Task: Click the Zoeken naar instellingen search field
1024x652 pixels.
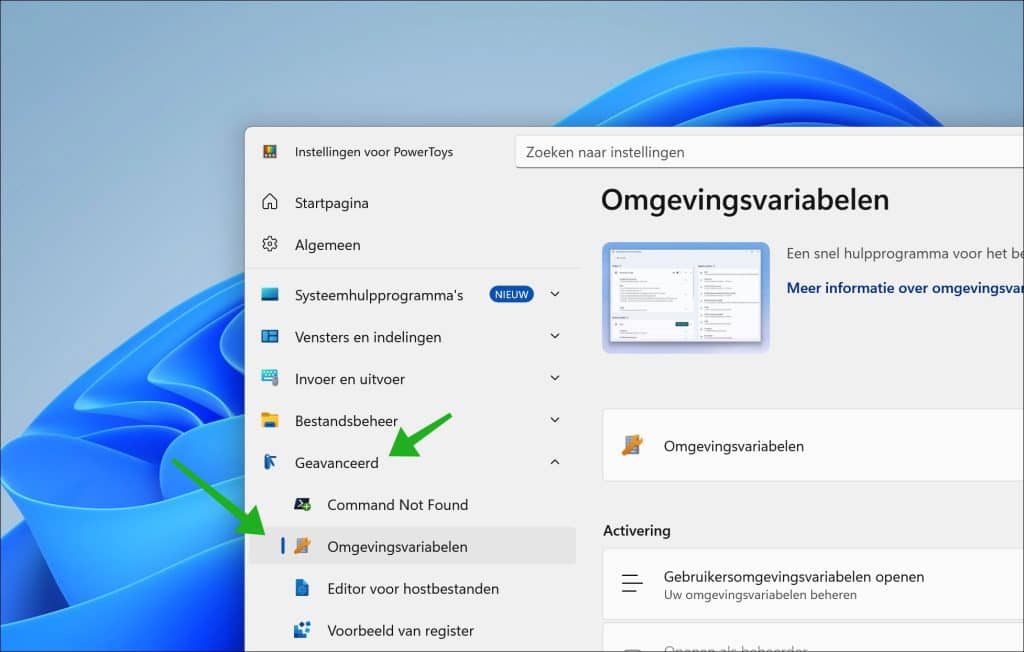Action: (x=769, y=152)
